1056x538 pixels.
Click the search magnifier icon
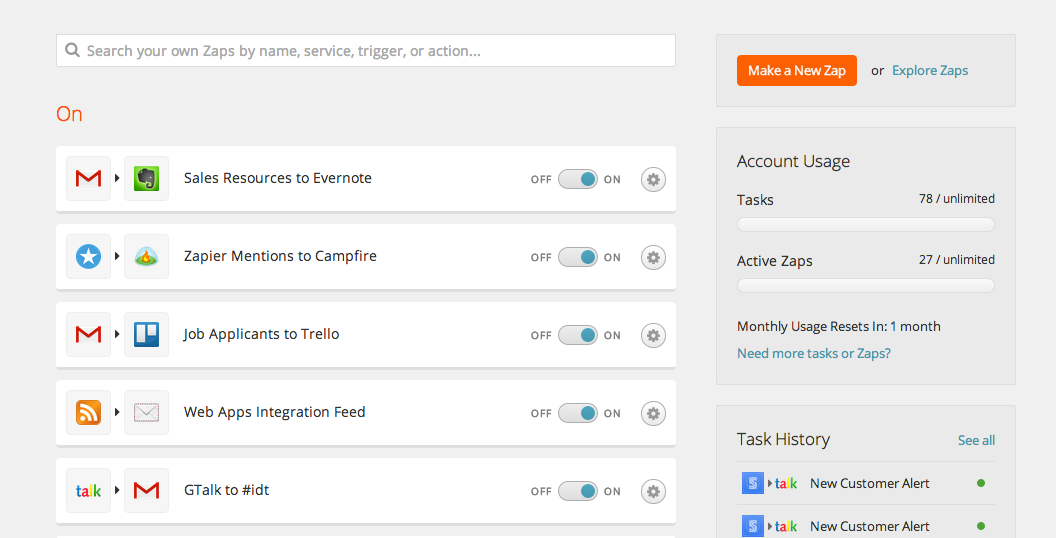(72, 51)
